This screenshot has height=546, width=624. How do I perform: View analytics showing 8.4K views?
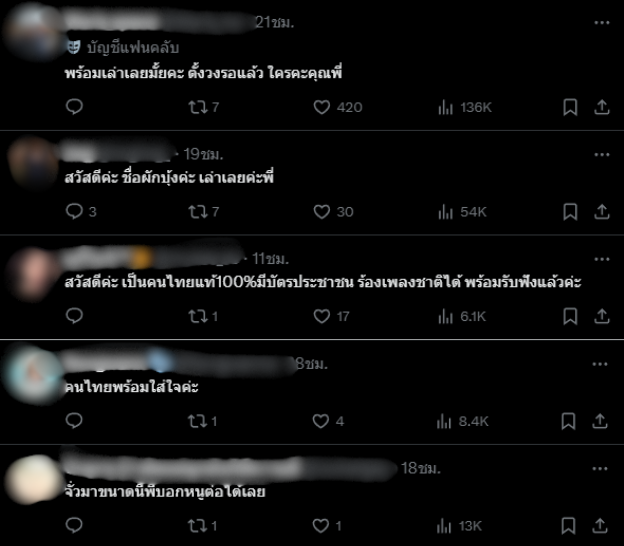click(462, 421)
